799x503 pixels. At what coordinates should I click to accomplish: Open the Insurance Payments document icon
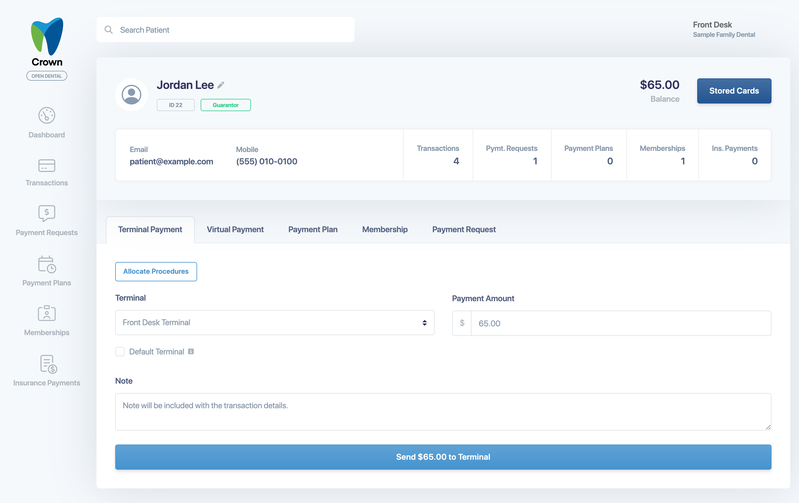coord(48,364)
